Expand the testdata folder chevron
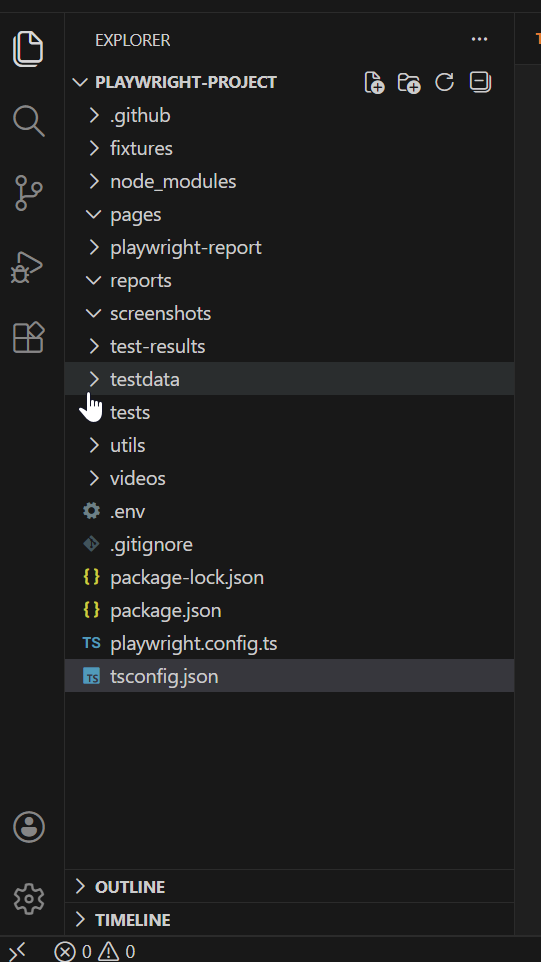The height and width of the screenshot is (962, 541). coord(94,379)
